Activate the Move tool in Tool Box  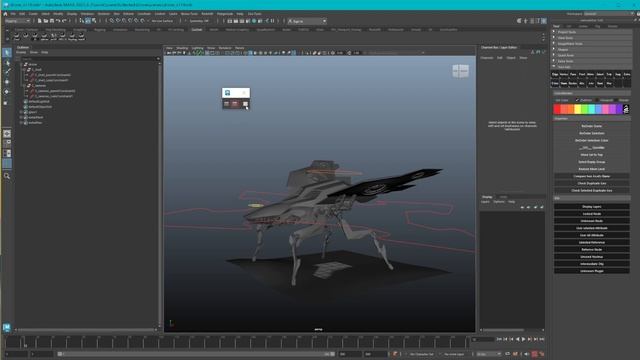(7, 82)
